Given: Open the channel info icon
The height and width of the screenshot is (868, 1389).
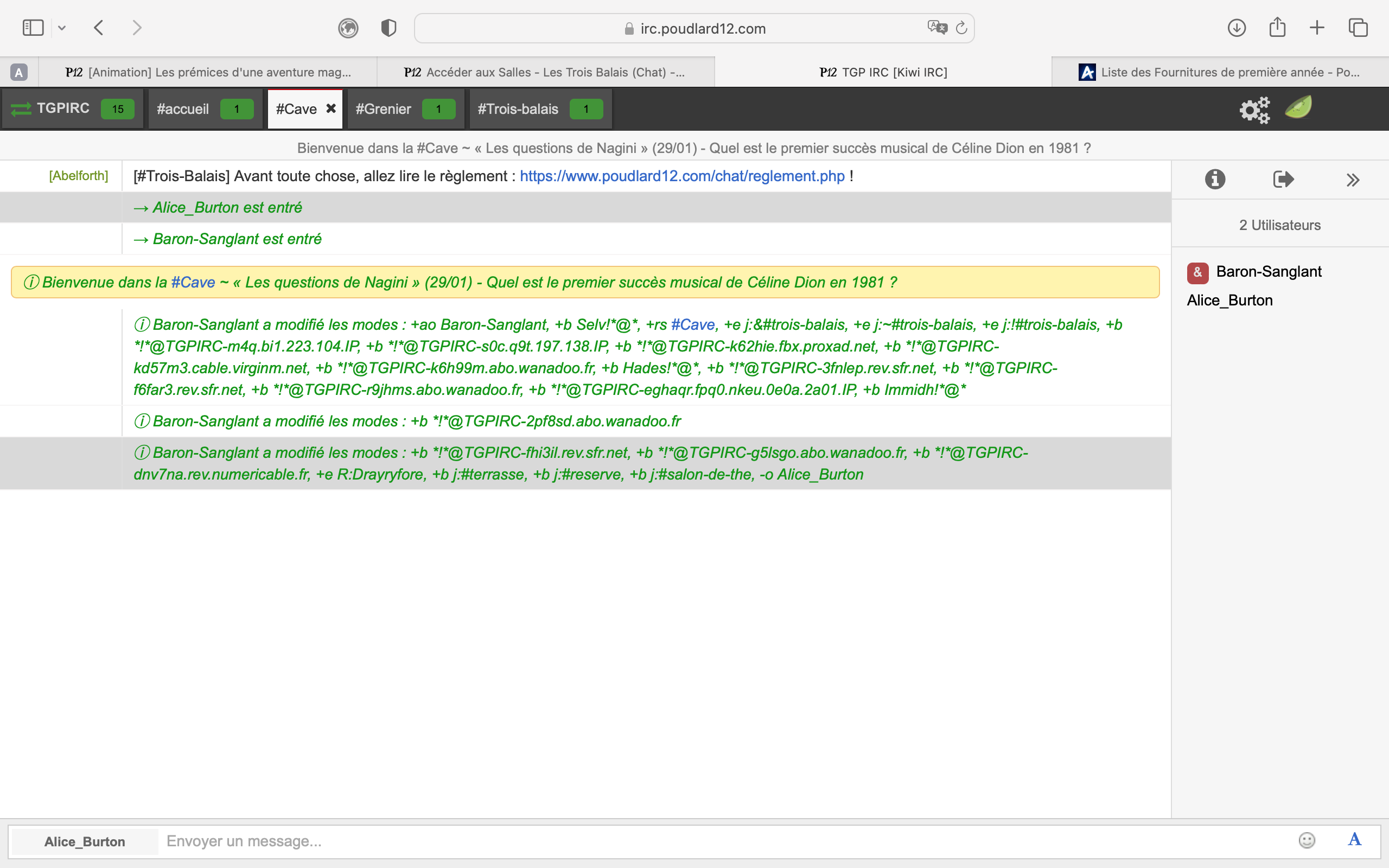Looking at the screenshot, I should (1214, 179).
